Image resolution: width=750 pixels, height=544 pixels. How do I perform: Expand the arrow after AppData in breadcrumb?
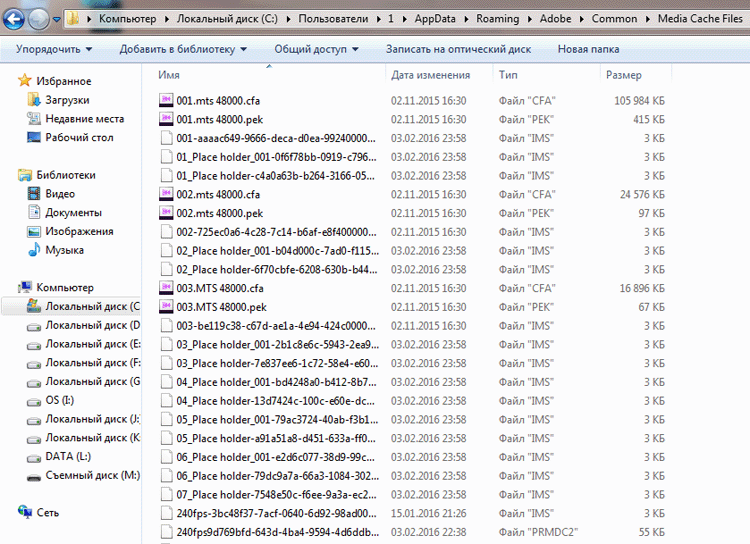click(466, 19)
